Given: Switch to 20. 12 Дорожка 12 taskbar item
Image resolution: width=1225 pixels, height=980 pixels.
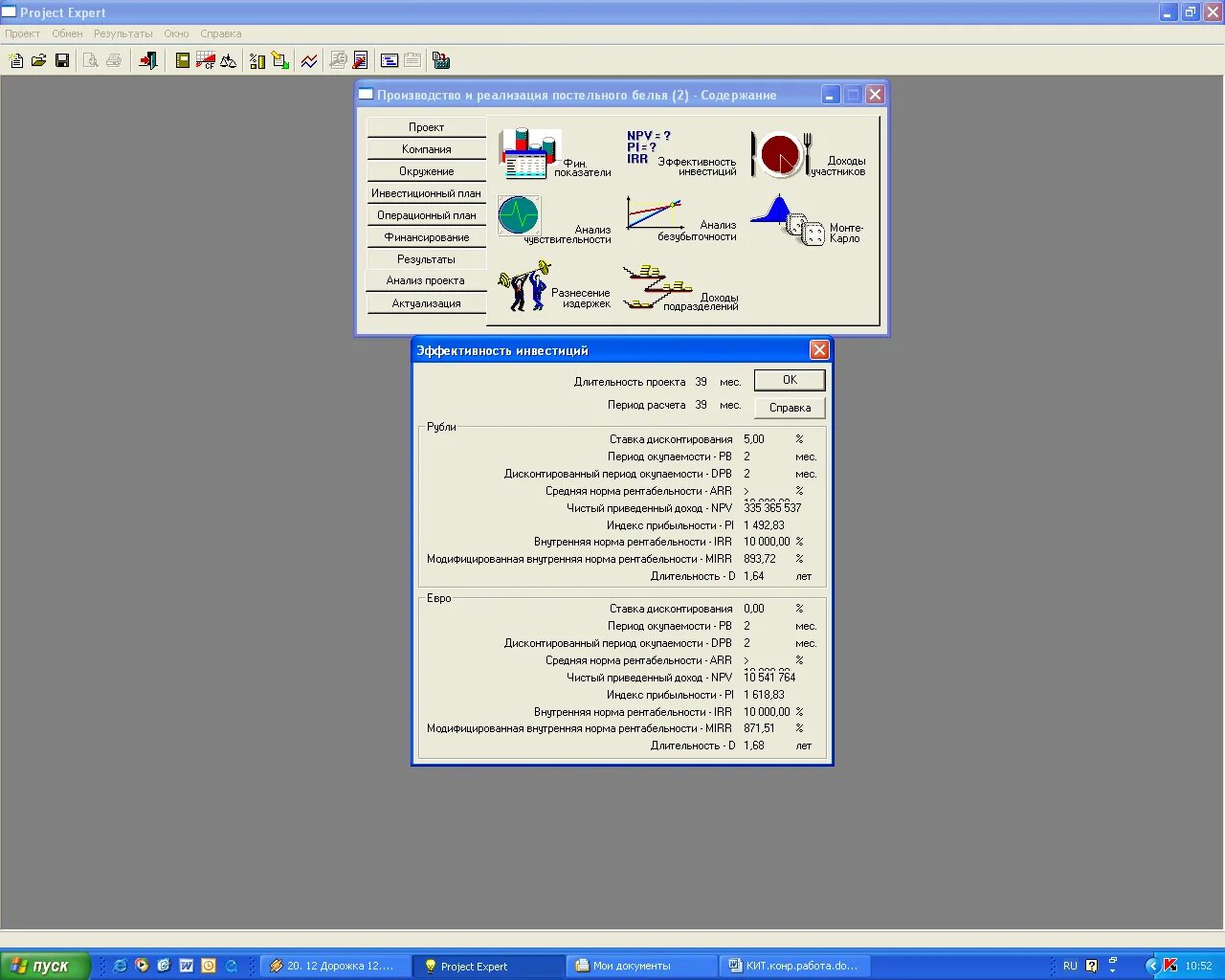Looking at the screenshot, I should click(335, 966).
